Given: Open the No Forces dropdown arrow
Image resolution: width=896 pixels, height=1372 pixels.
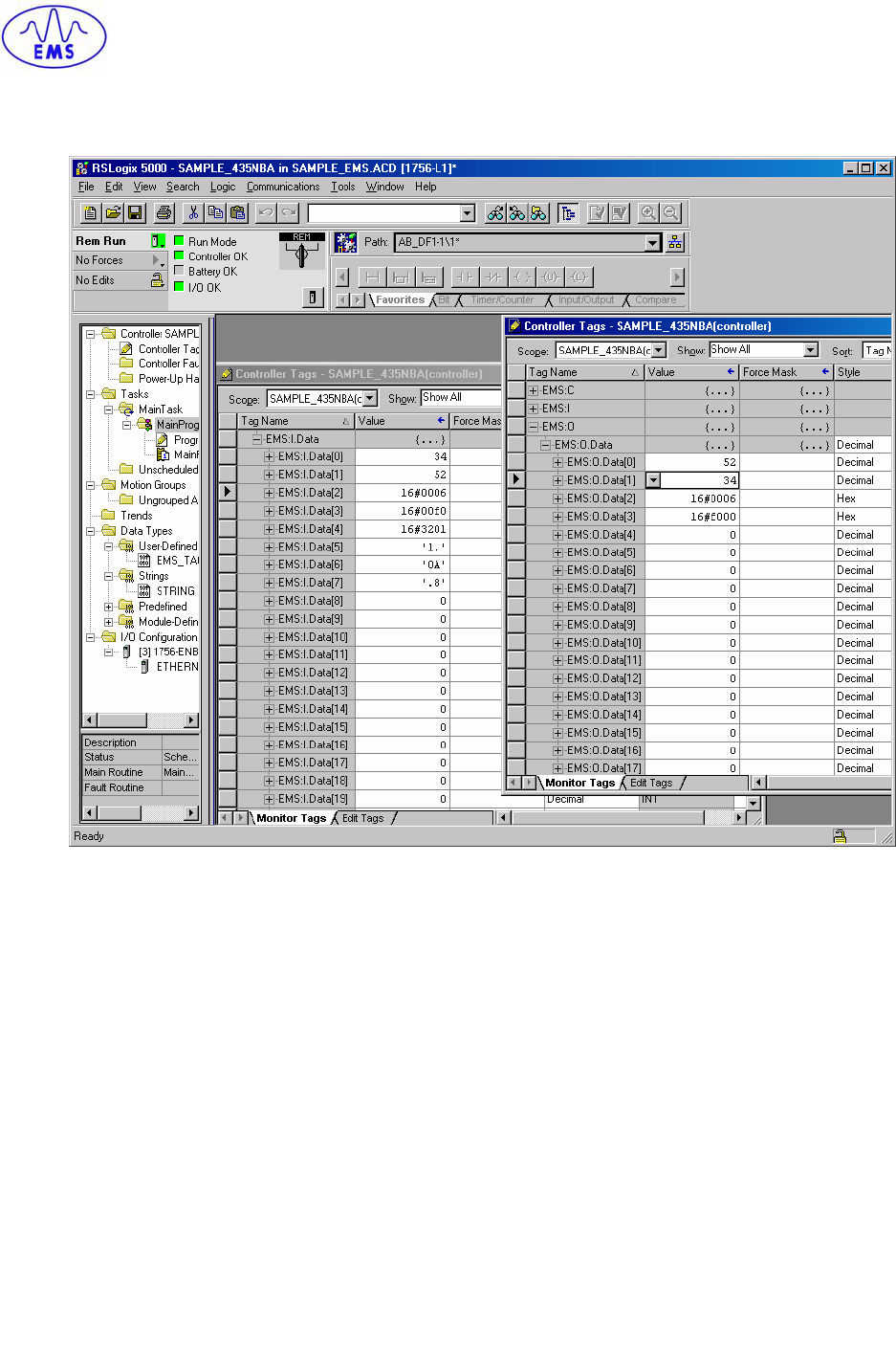Looking at the screenshot, I should tap(158, 260).
